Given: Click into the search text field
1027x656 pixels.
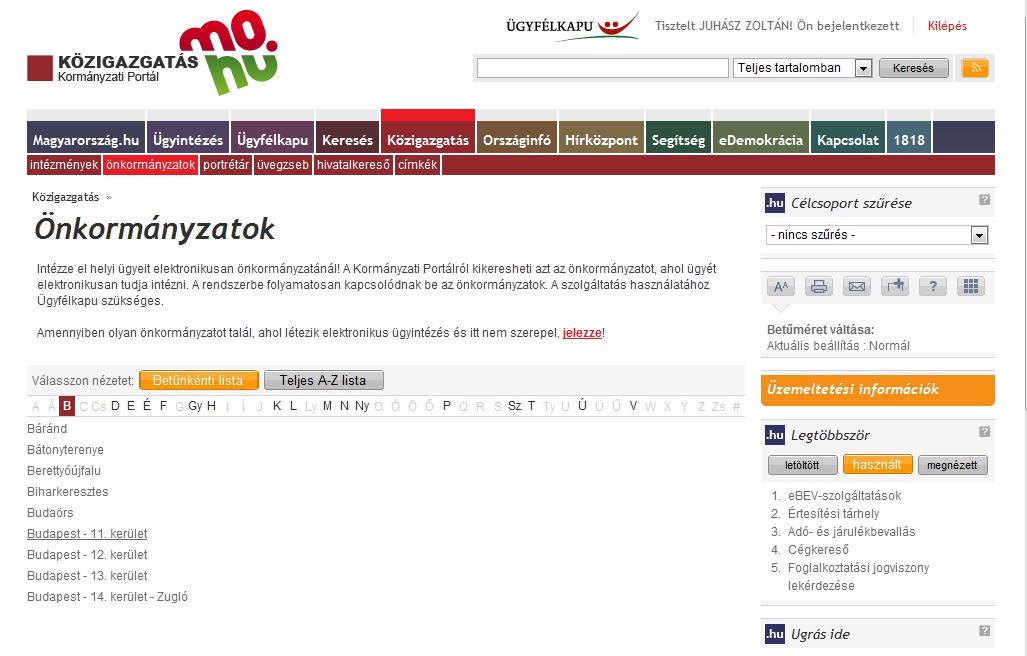Looking at the screenshot, I should (x=602, y=68).
